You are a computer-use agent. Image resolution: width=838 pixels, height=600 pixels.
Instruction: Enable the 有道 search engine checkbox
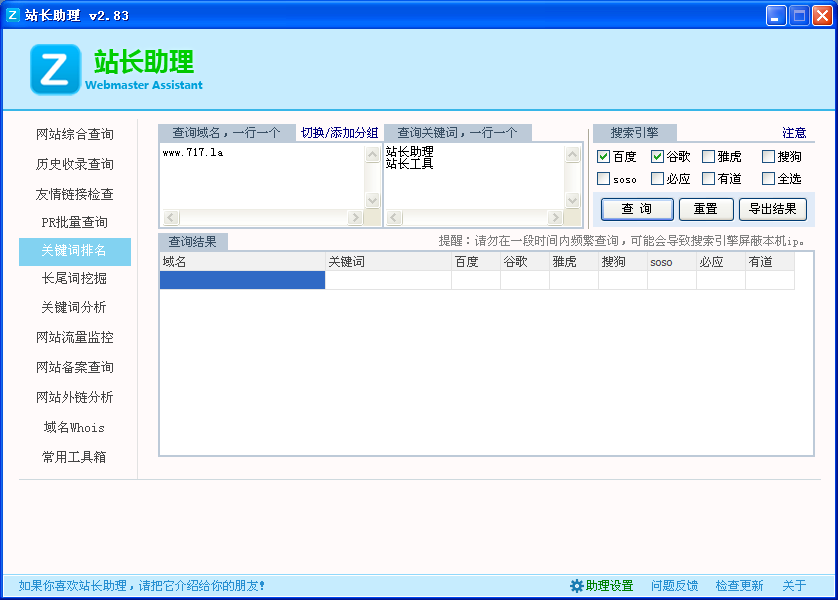pos(709,178)
